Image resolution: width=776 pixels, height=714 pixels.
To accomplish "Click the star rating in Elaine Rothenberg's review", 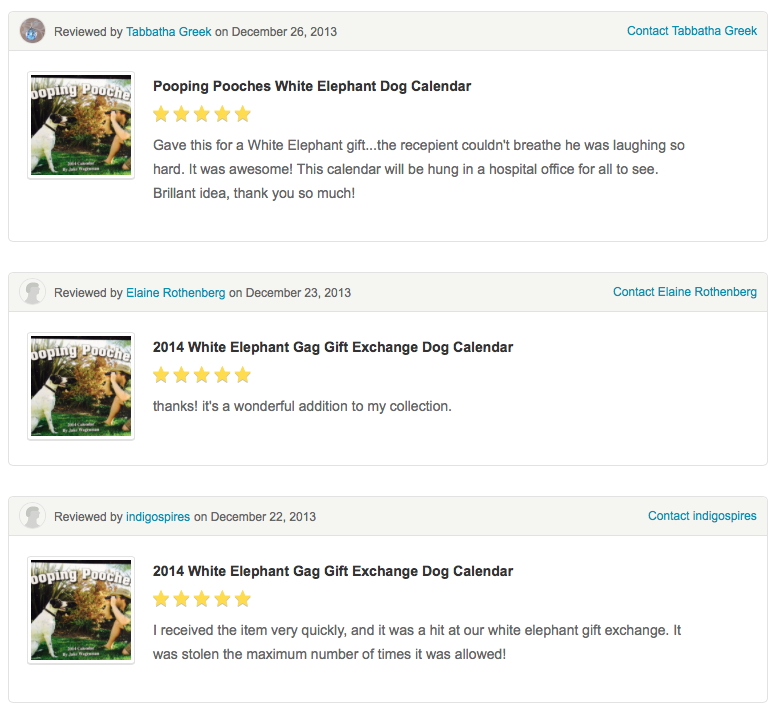I will click(x=201, y=375).
